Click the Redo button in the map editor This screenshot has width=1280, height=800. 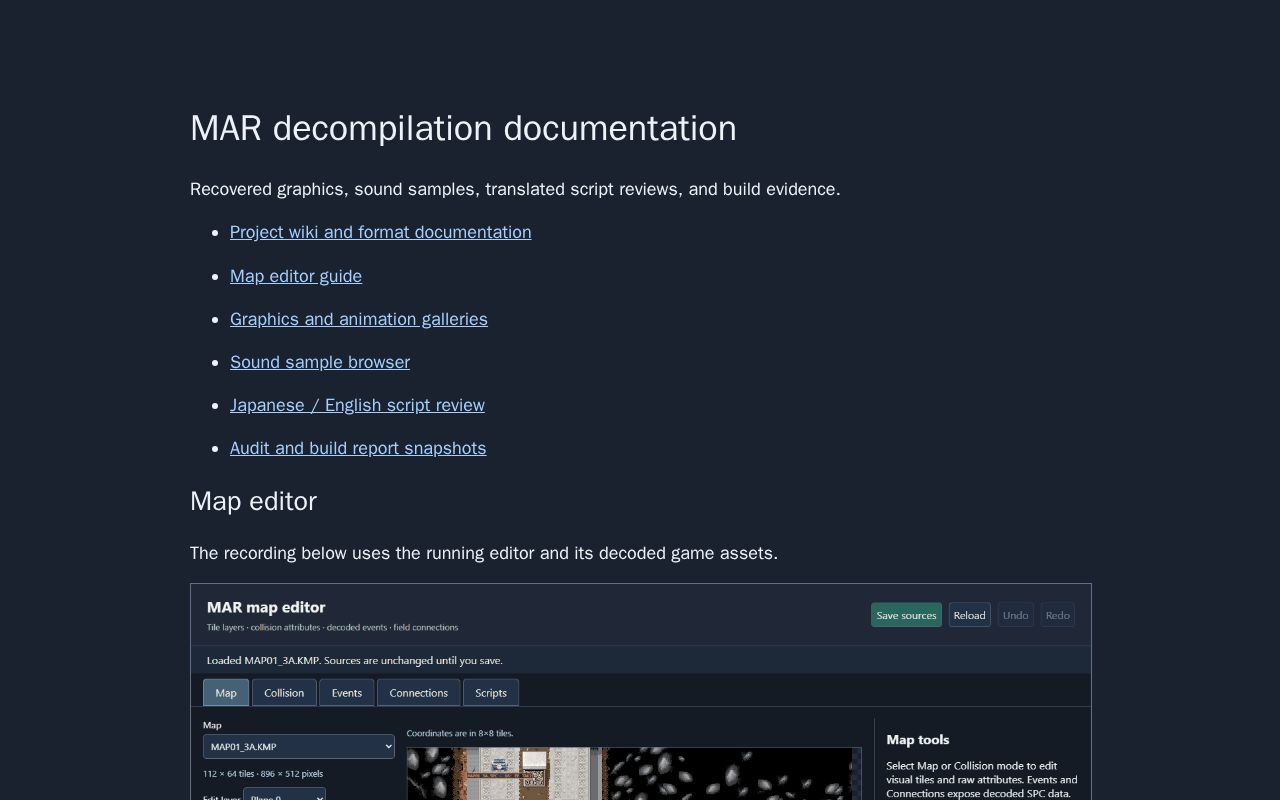pos(1057,615)
